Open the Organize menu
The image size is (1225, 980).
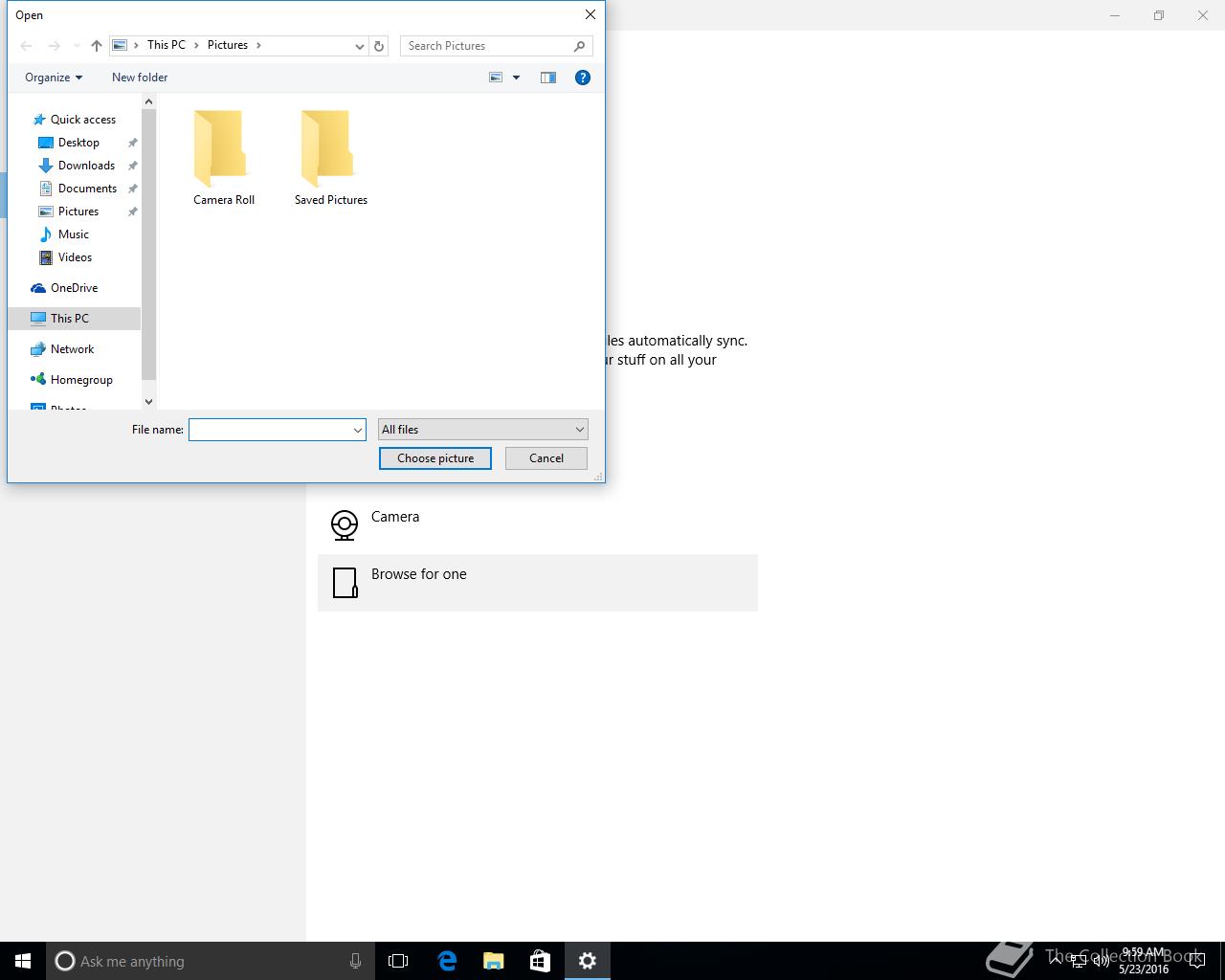click(54, 78)
